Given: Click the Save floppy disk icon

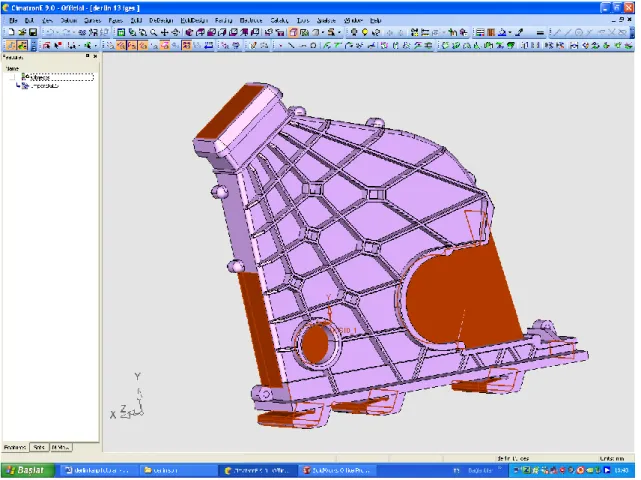Looking at the screenshot, I should pos(33,32).
